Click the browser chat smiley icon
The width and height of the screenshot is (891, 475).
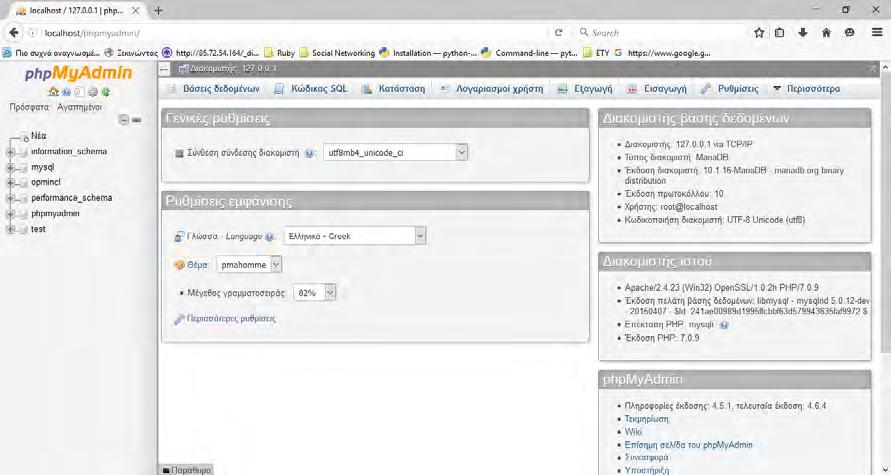tap(850, 33)
